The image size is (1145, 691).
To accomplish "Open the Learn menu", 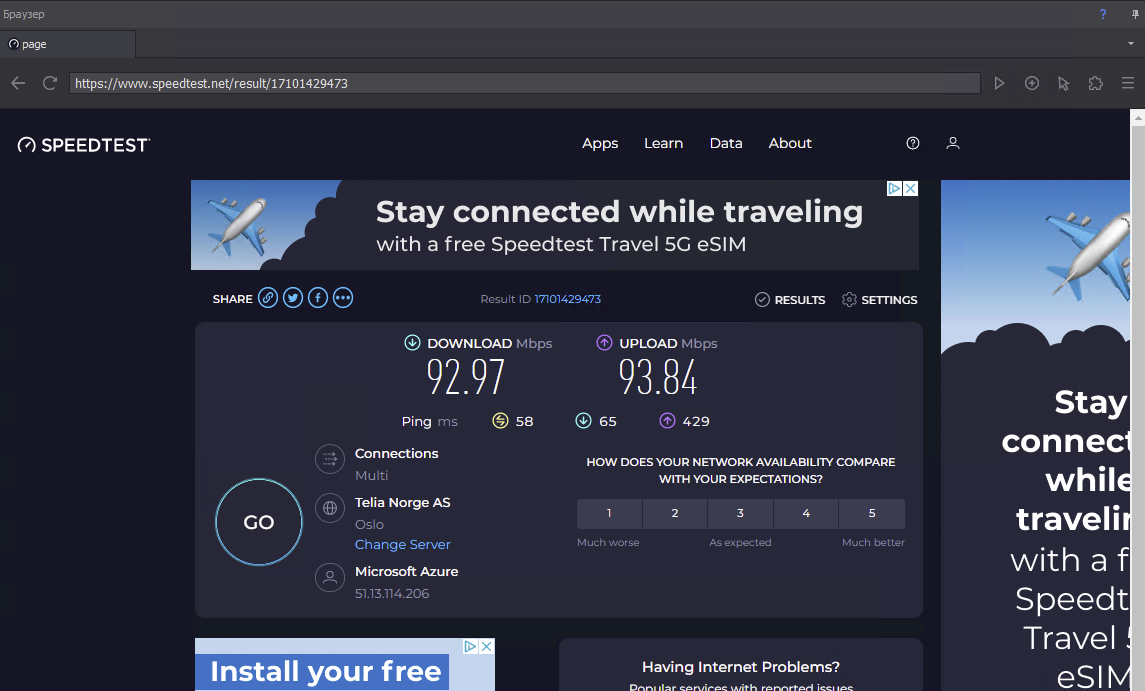I will [x=663, y=143].
